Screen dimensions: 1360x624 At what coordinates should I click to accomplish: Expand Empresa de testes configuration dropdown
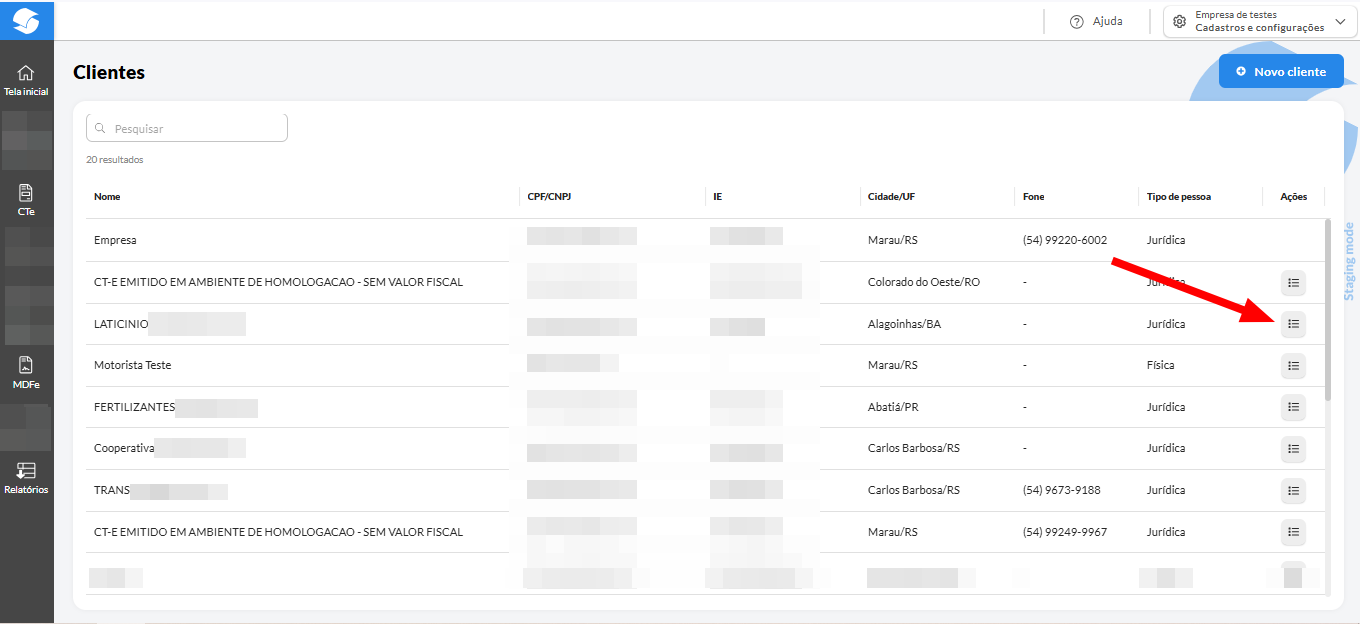click(1339, 22)
